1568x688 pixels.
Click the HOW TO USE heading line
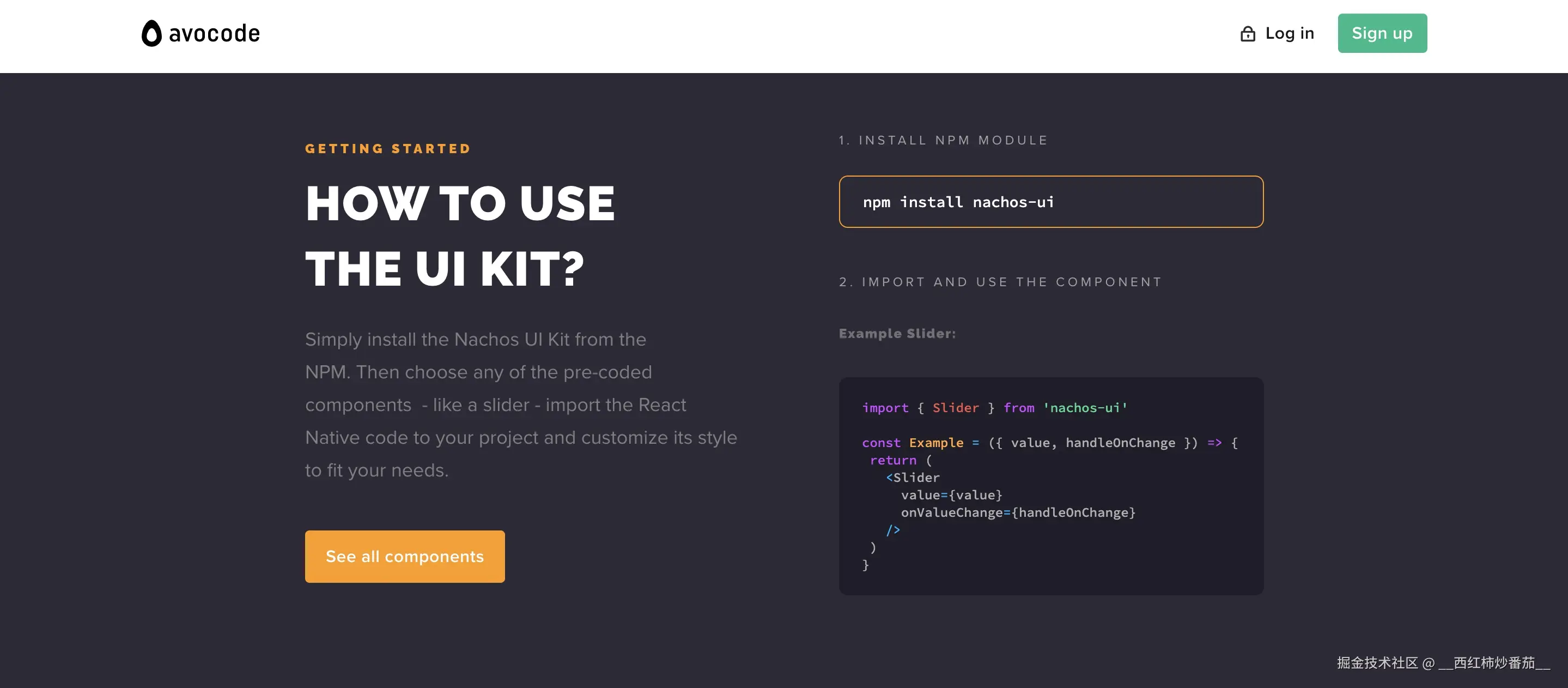(x=460, y=203)
